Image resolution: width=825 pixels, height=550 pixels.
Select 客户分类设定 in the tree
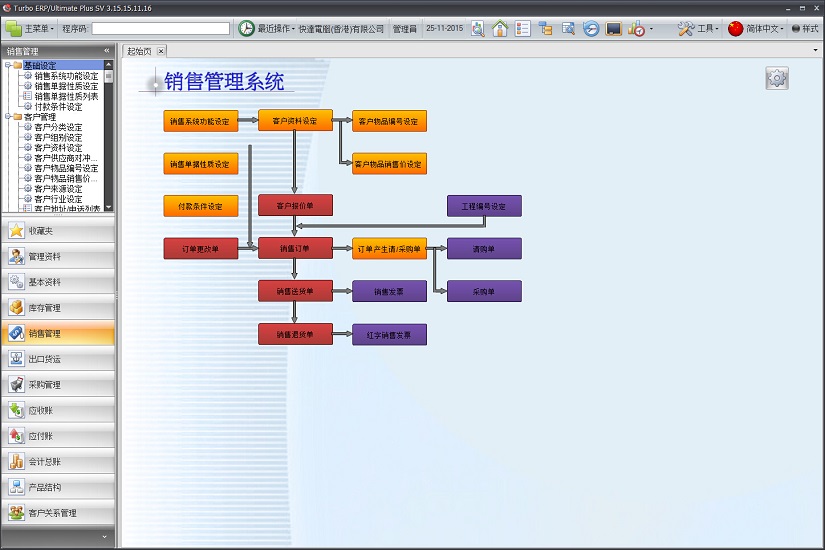(58, 127)
